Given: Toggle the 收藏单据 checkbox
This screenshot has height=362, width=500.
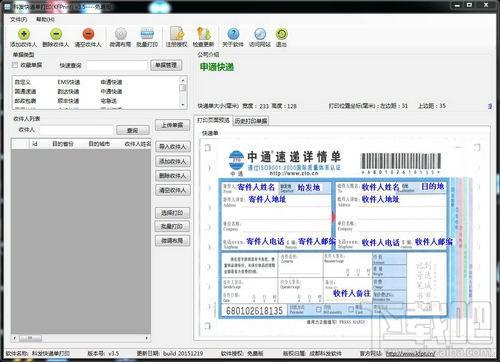Looking at the screenshot, I should point(15,65).
